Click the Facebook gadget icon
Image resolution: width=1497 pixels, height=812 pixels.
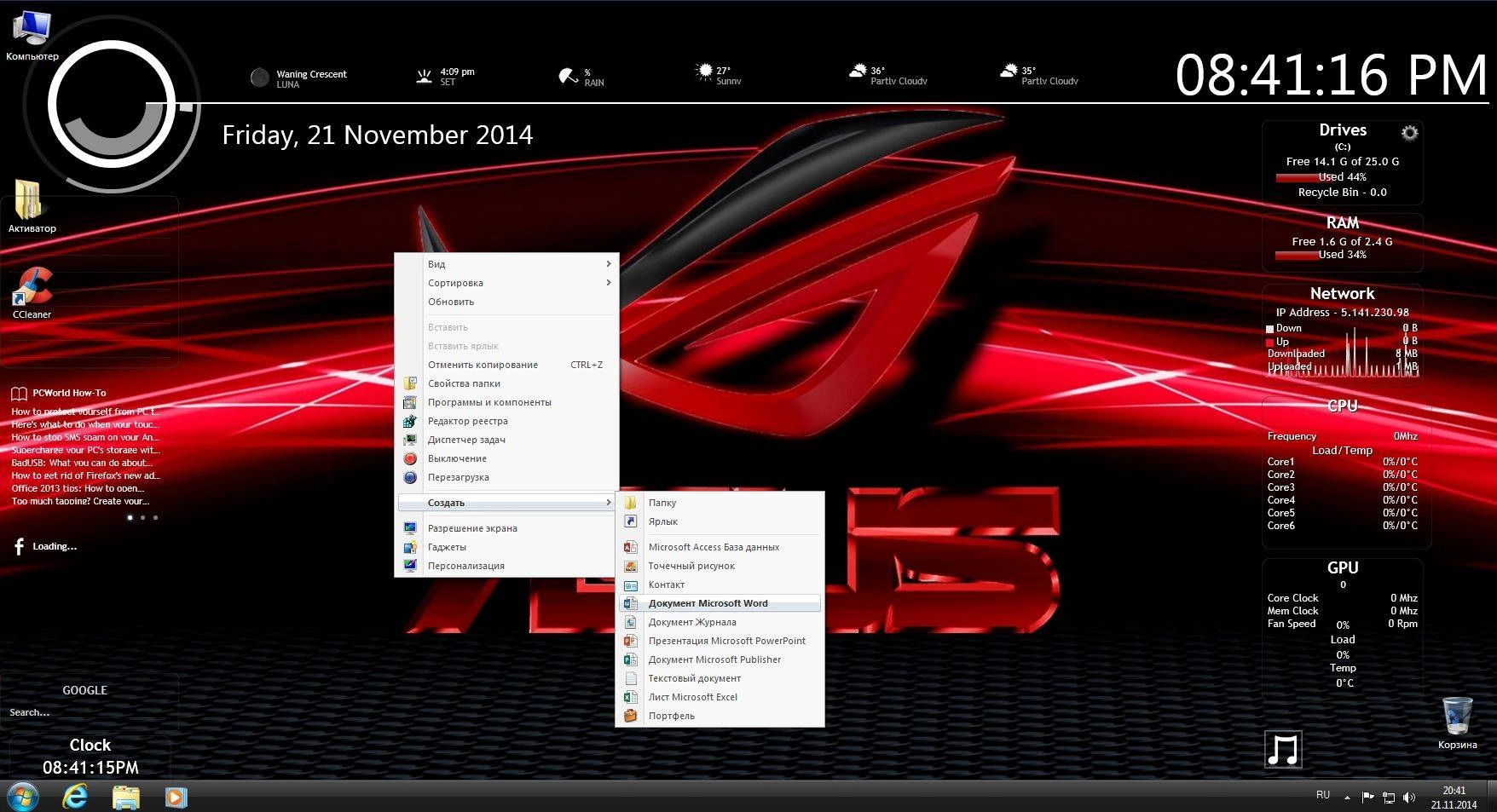pos(19,546)
